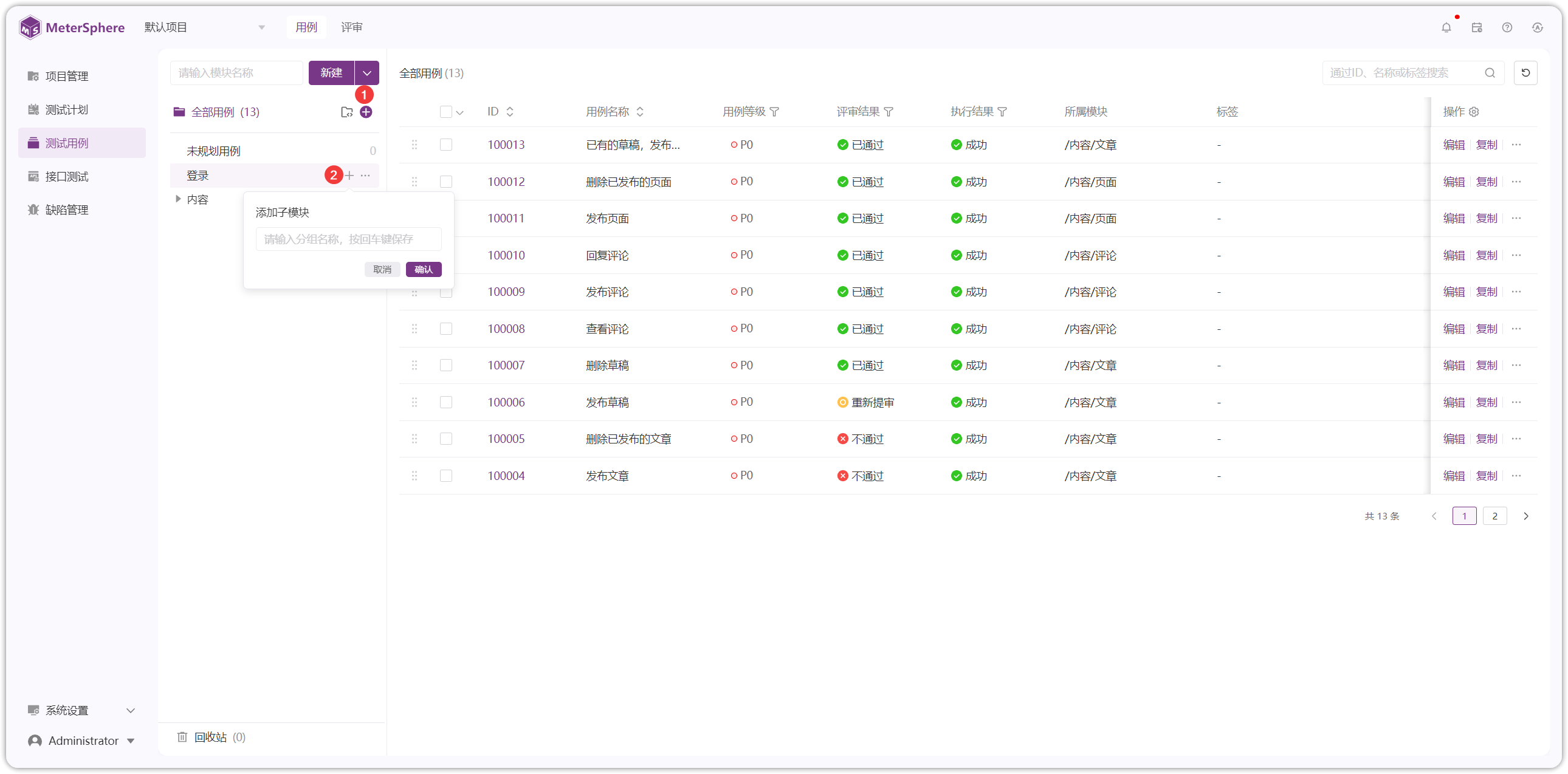1568x774 pixels.
Task: Click 编辑 for case 100010
Action: tap(1454, 256)
